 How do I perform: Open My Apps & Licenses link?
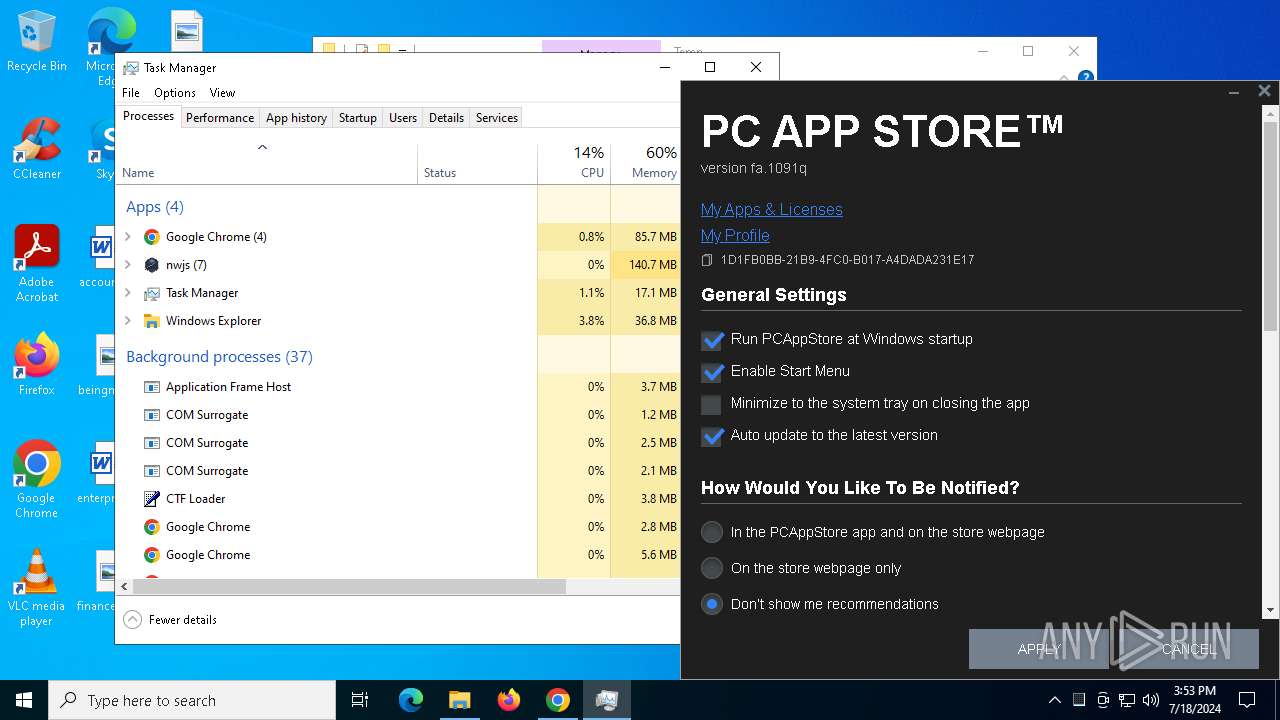771,209
